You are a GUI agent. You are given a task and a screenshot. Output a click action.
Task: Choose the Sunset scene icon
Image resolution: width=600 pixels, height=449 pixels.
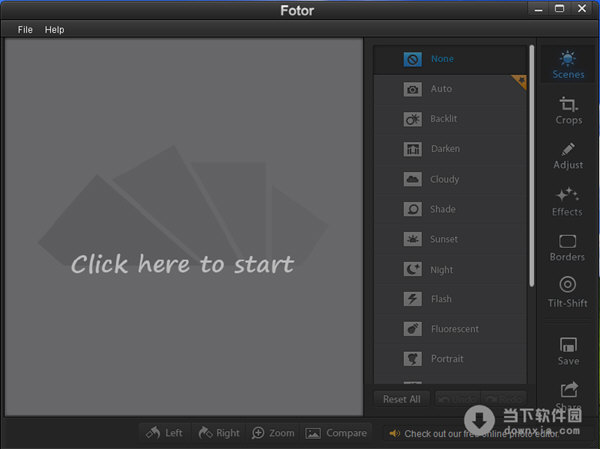pos(412,239)
